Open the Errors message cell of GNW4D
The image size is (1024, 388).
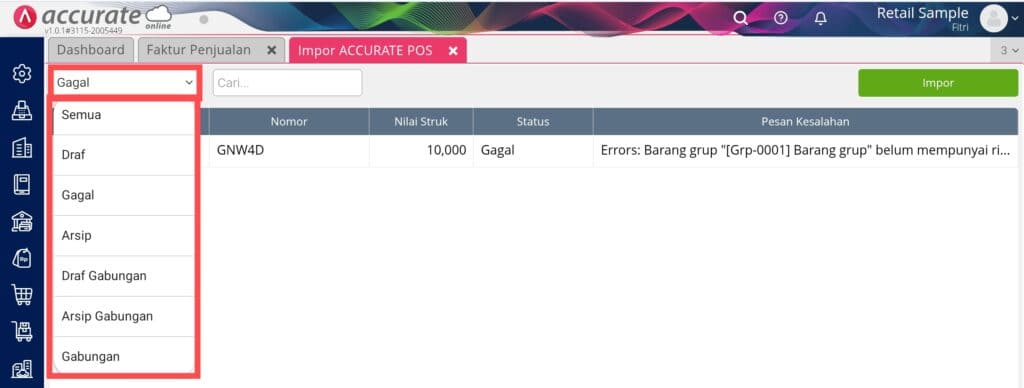pos(805,151)
